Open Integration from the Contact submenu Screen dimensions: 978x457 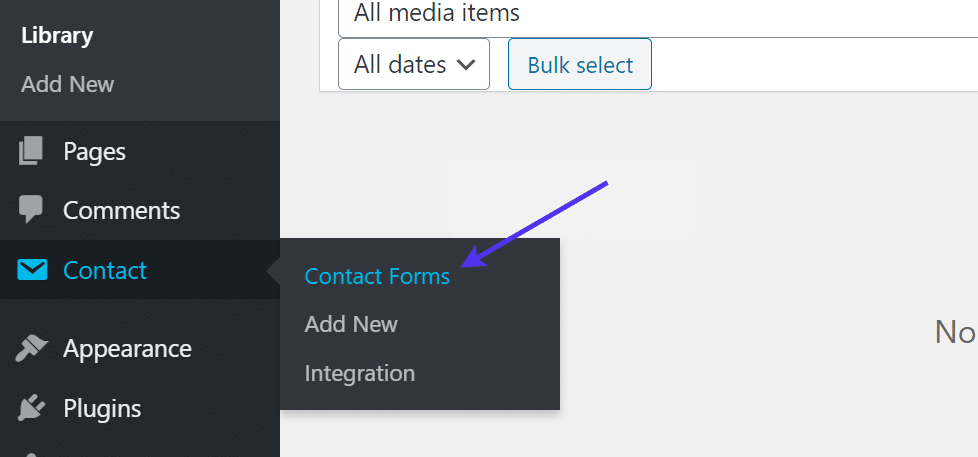pos(359,373)
